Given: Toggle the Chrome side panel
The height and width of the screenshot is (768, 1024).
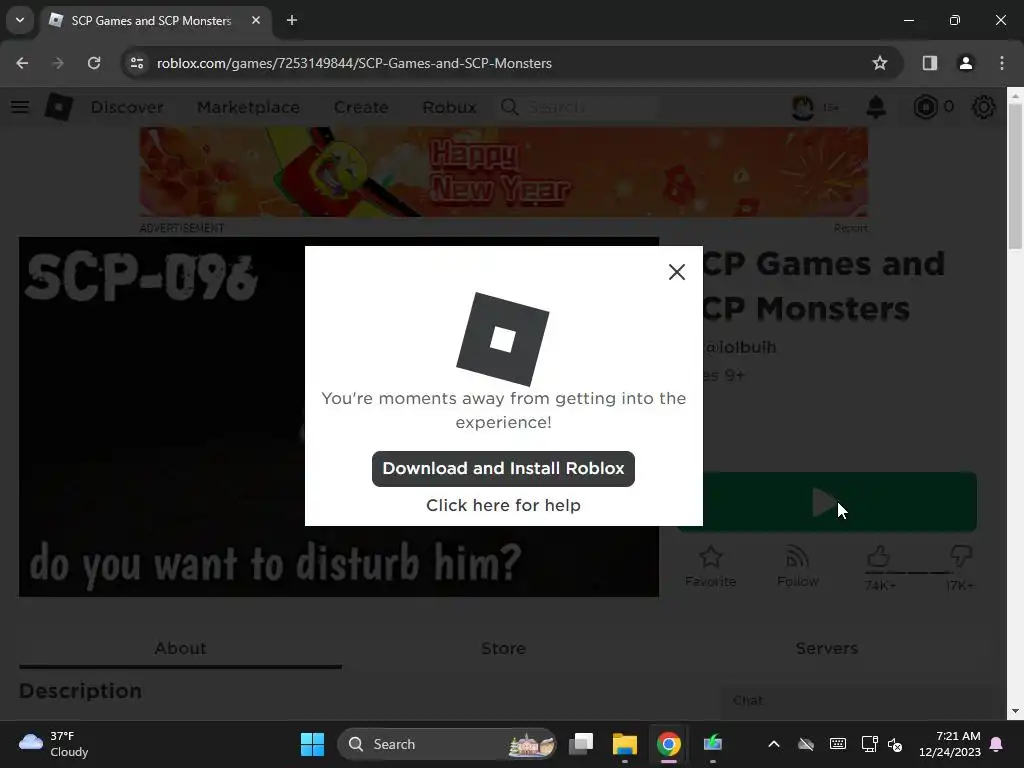Looking at the screenshot, I should 930,63.
